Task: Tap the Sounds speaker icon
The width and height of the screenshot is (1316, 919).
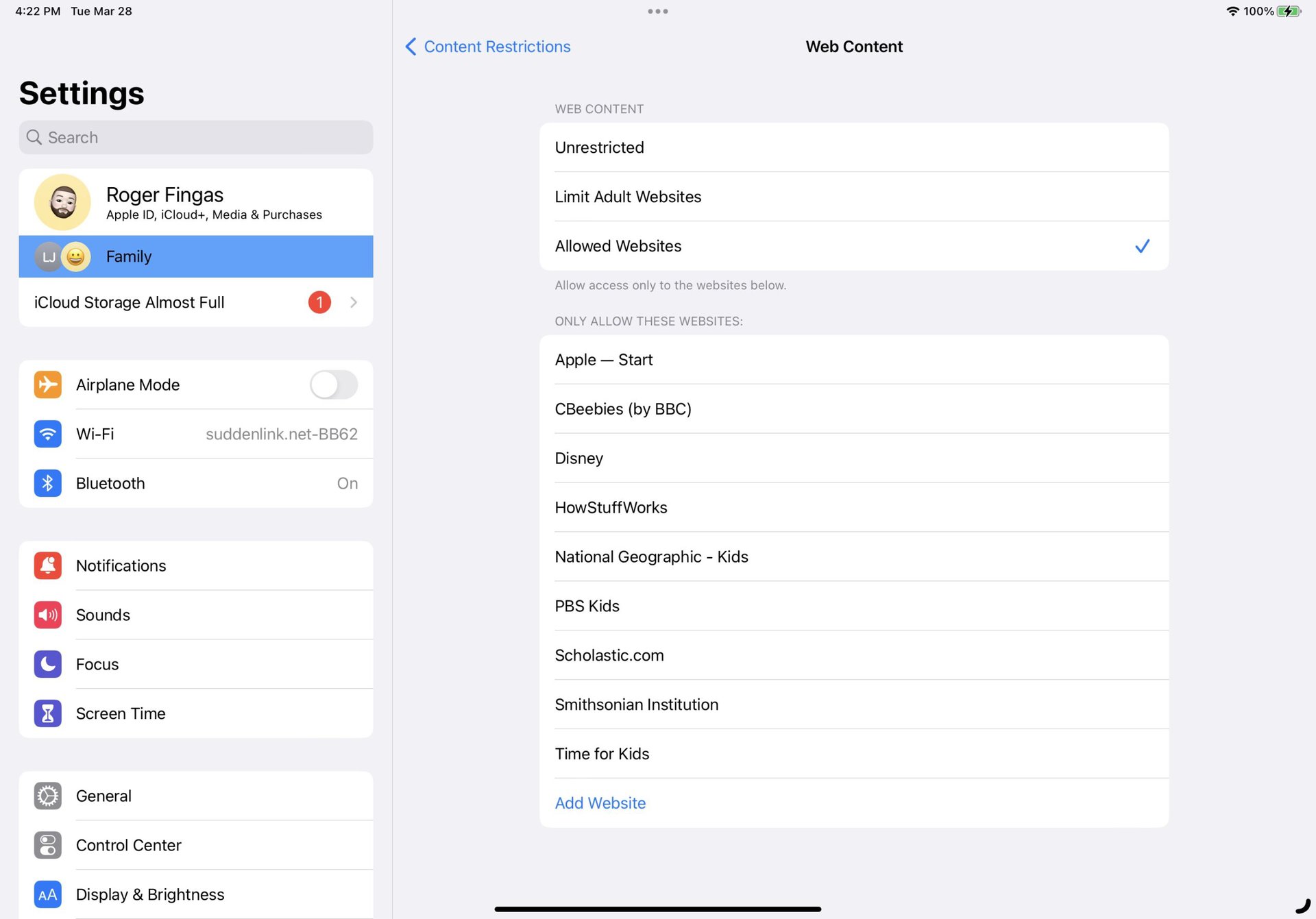Action: click(47, 615)
